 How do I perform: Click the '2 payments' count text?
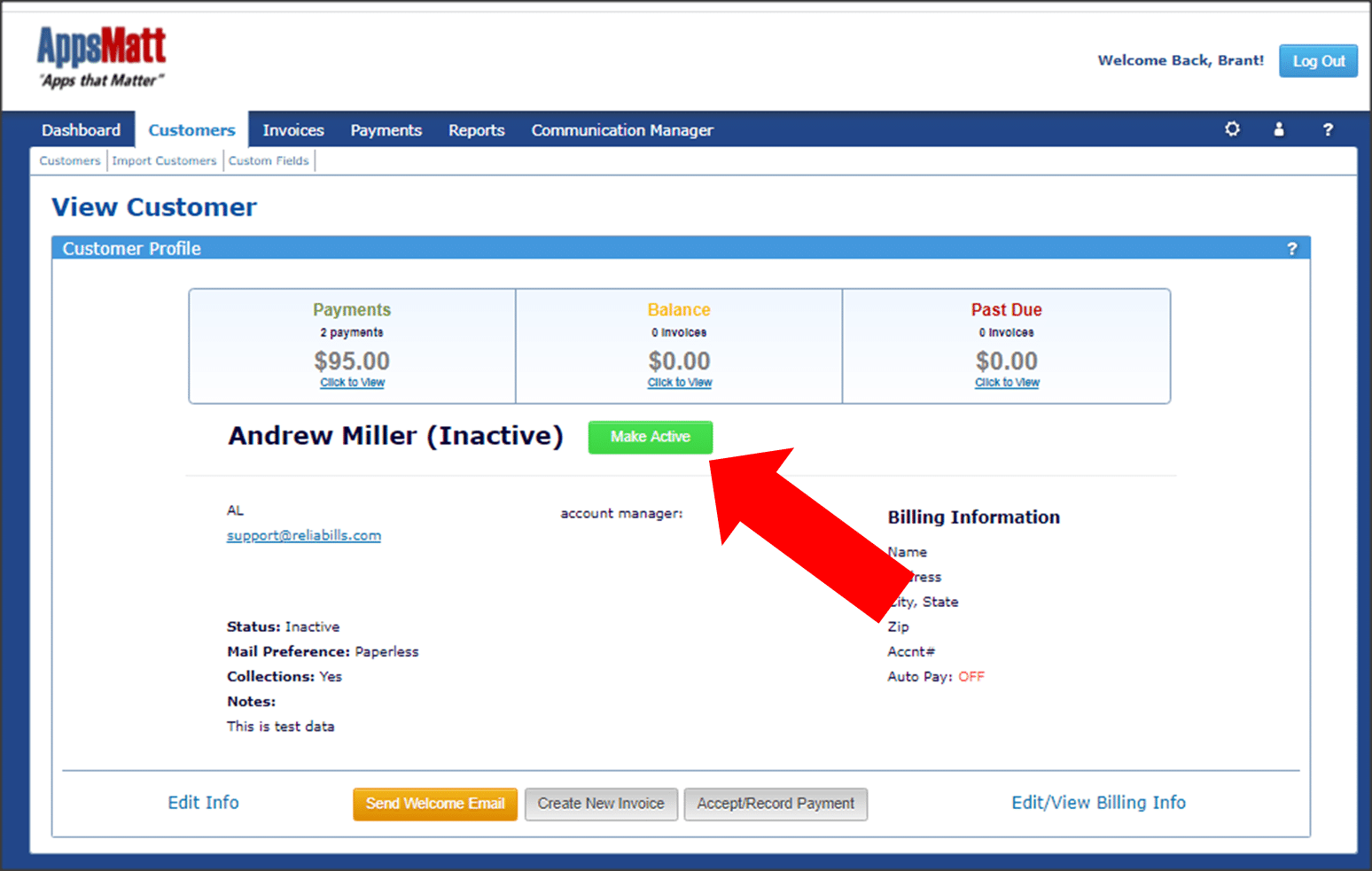point(352,333)
